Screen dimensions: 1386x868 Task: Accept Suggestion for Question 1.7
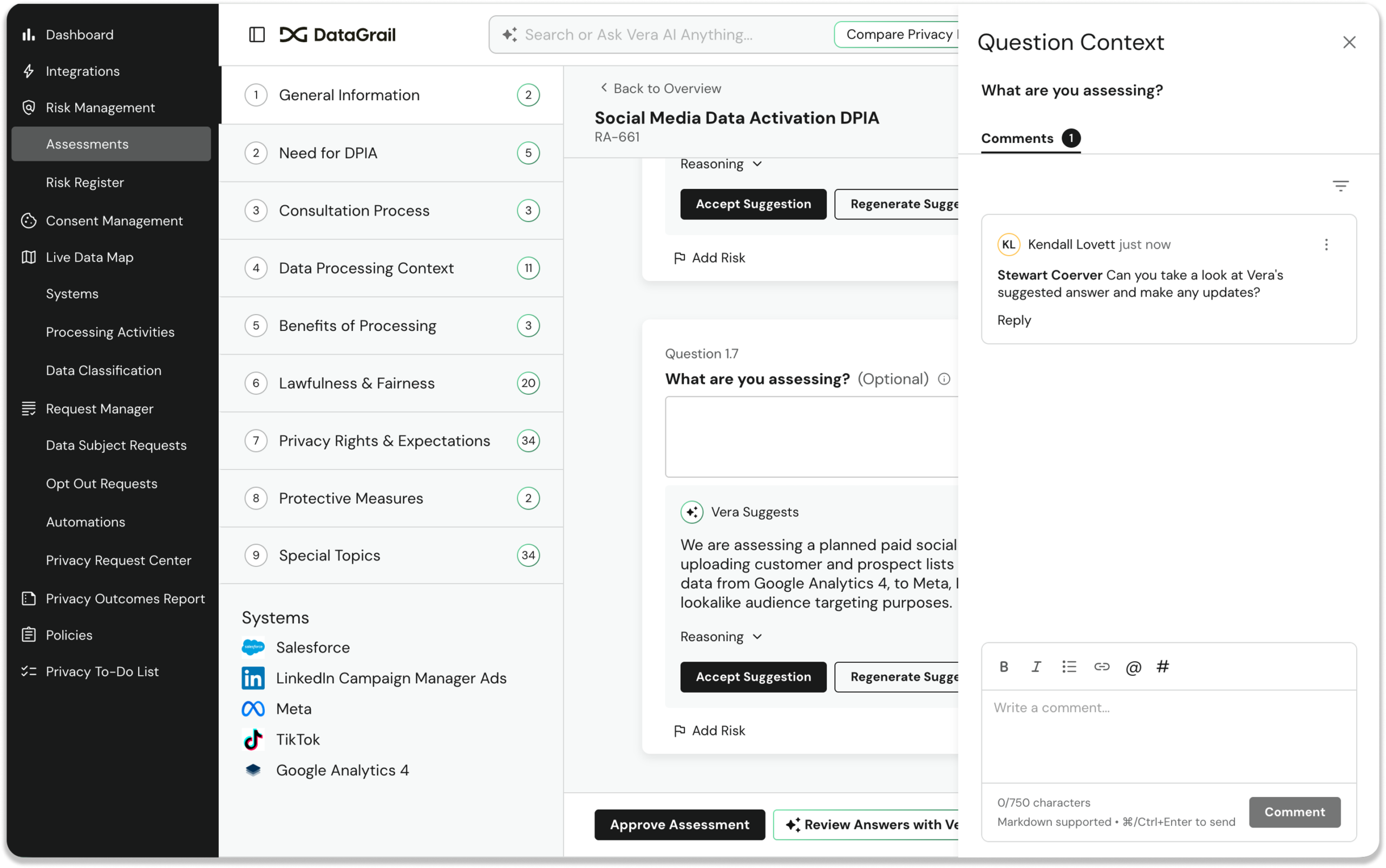tap(753, 677)
